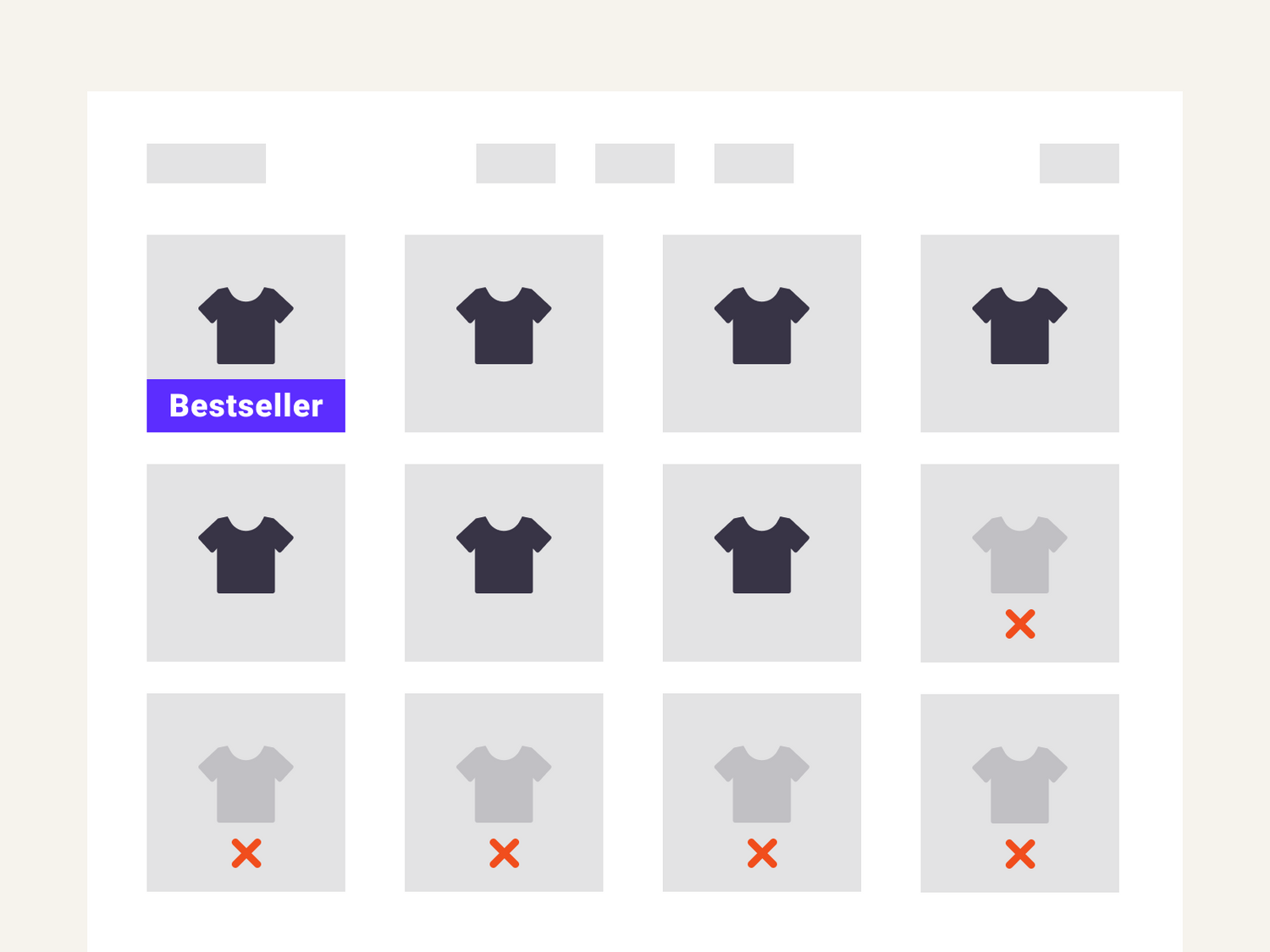The height and width of the screenshot is (952, 1270).
Task: Pick the dark t-shirt in middle row, third tile
Action: (x=762, y=555)
